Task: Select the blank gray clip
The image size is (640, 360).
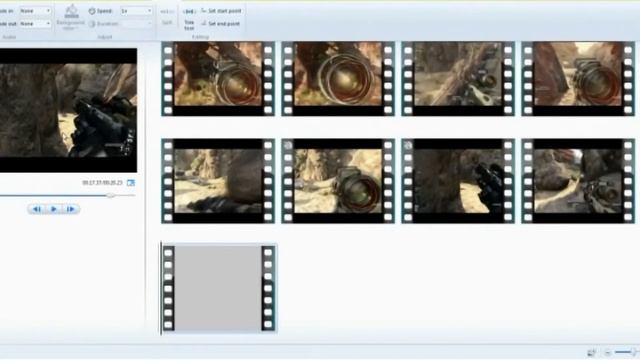Action: pos(219,288)
